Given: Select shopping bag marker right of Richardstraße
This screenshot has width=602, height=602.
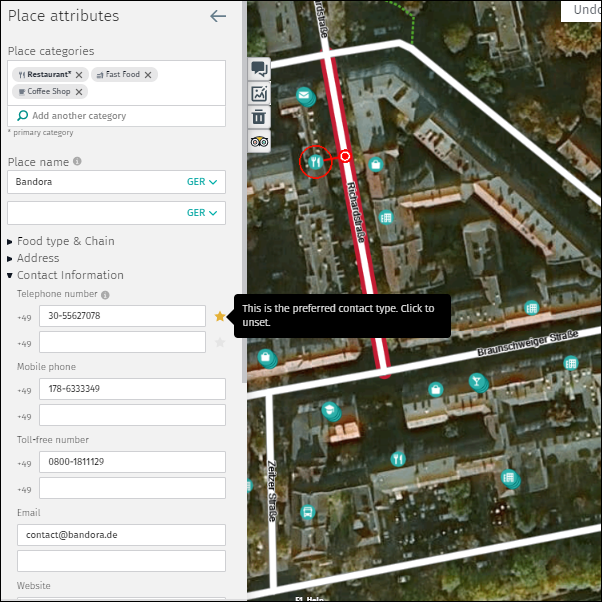Looking at the screenshot, I should click(x=376, y=164).
